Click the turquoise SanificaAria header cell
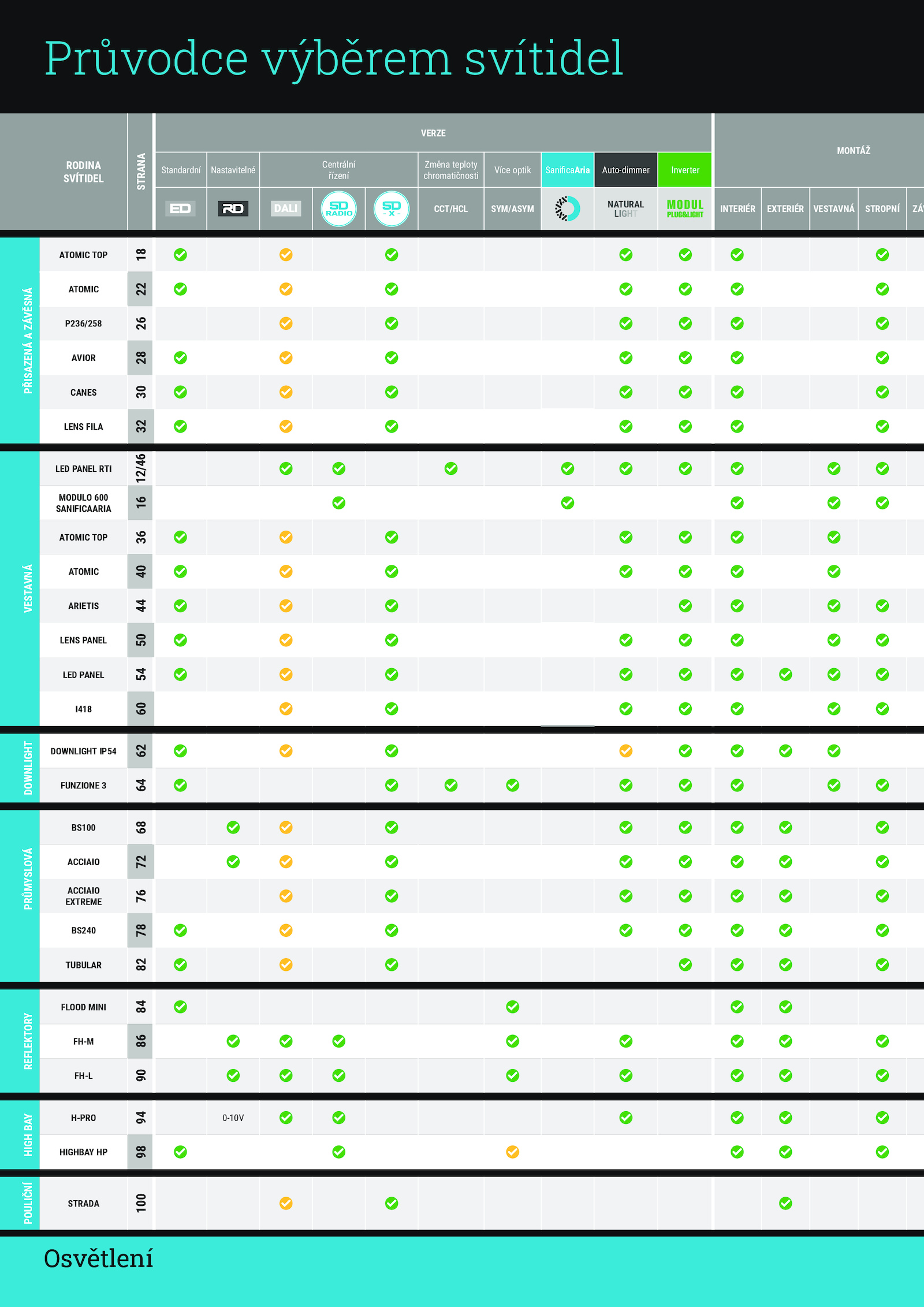 point(568,170)
